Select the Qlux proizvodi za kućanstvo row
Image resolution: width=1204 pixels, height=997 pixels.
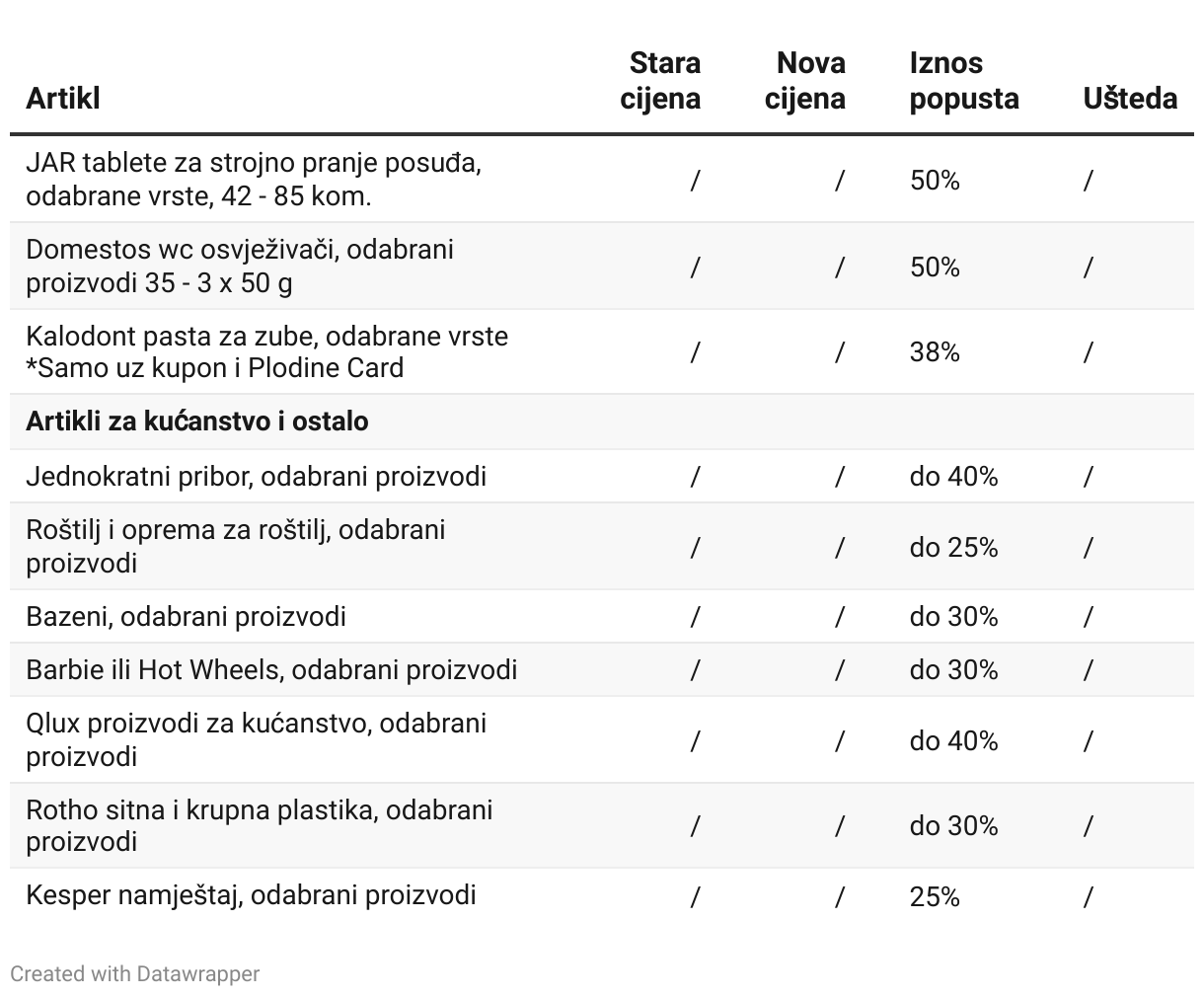(x=257, y=739)
